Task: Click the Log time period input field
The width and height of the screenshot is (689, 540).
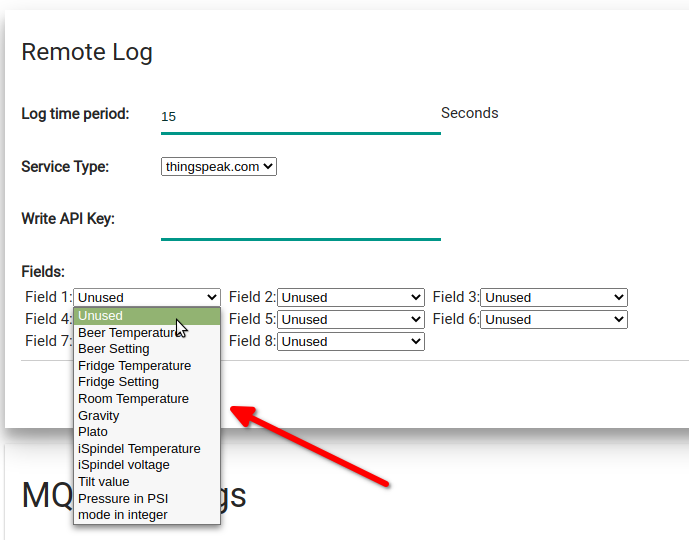Action: coord(301,117)
